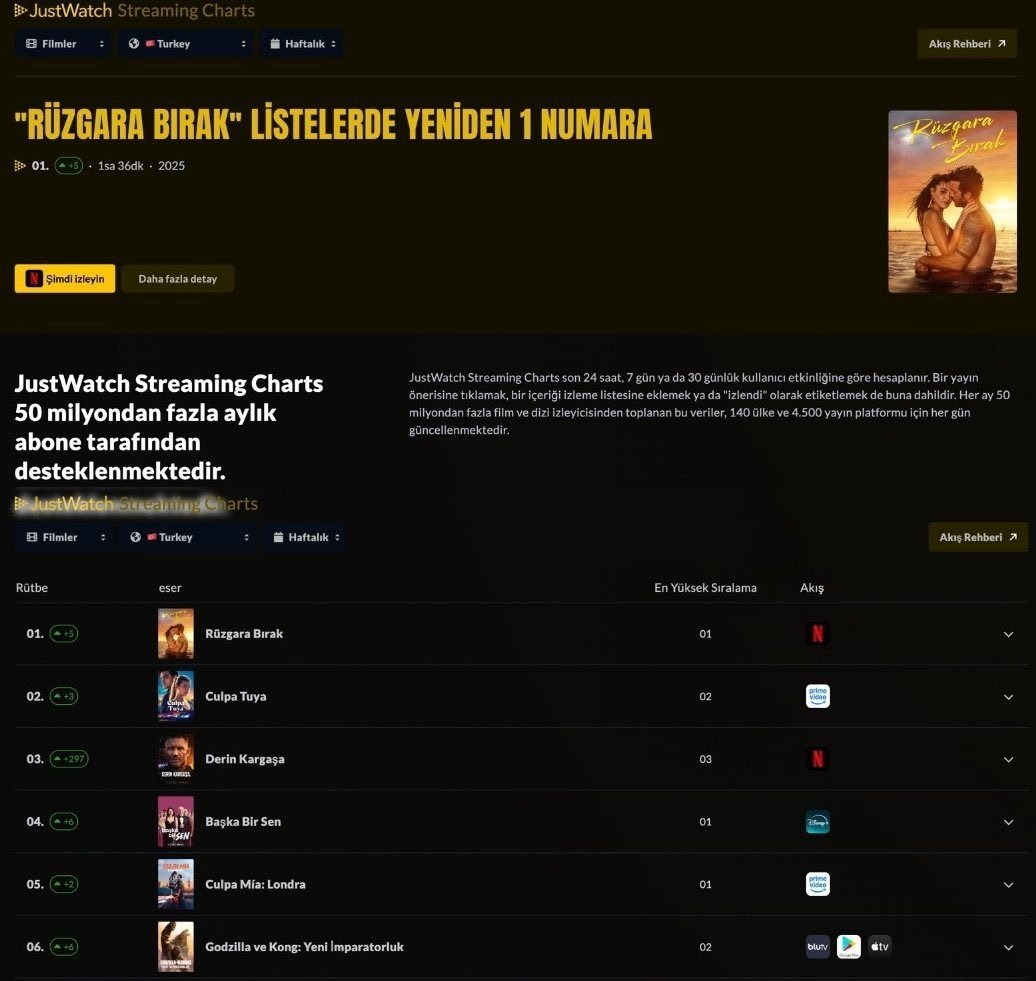Viewport: 1036px width, 981px height.
Task: Click Prime Video icon for Culpa Tuya
Action: [817, 696]
